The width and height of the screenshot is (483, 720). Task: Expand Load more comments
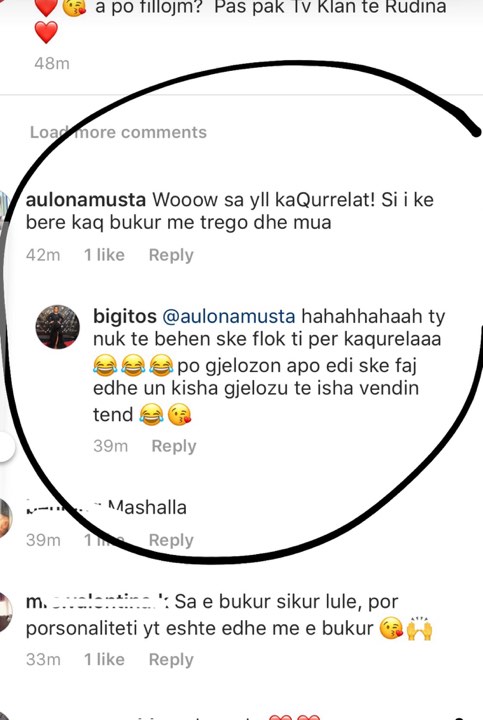pyautogui.click(x=118, y=132)
